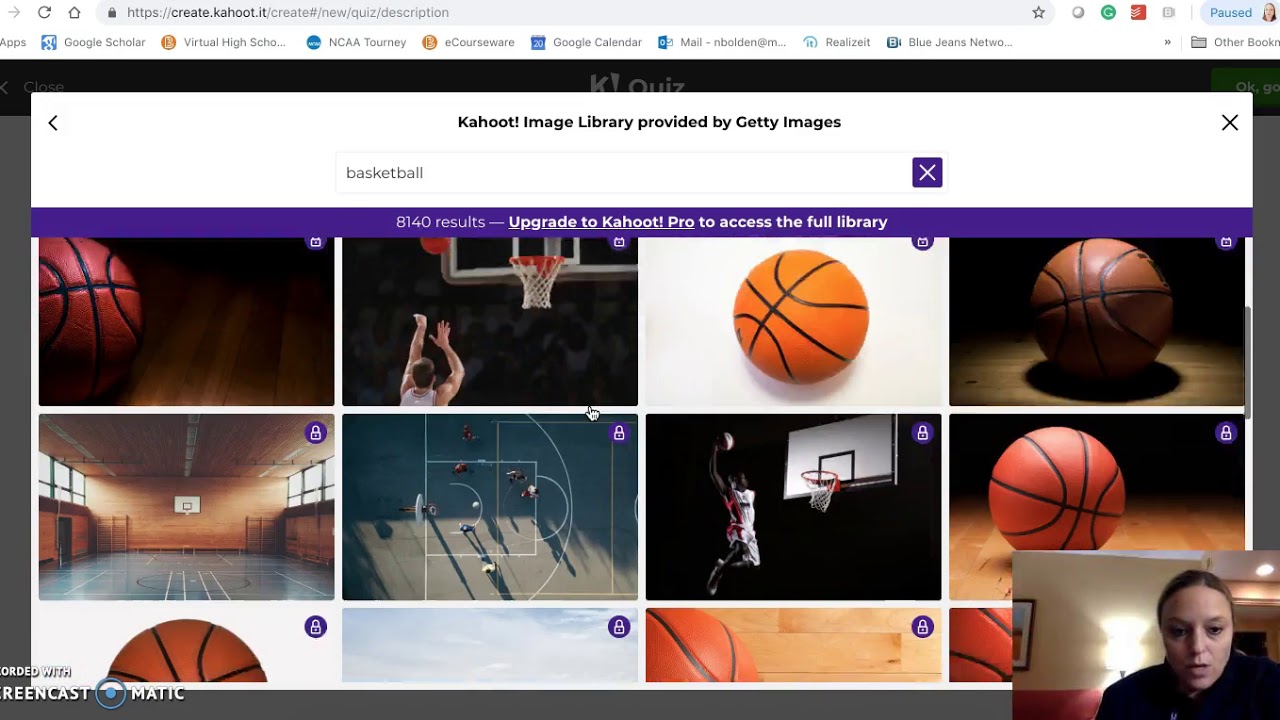Open the Google Calendar bookmark

pyautogui.click(x=586, y=42)
